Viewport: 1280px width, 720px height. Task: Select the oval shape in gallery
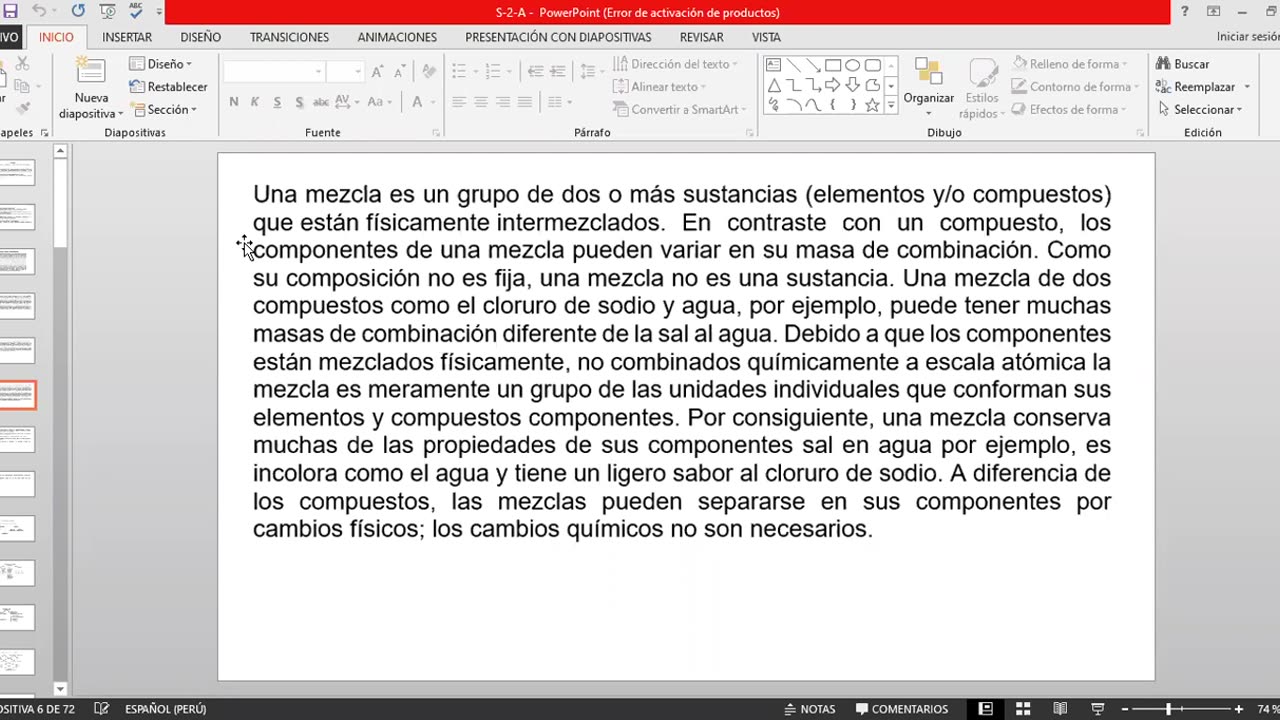[x=852, y=65]
